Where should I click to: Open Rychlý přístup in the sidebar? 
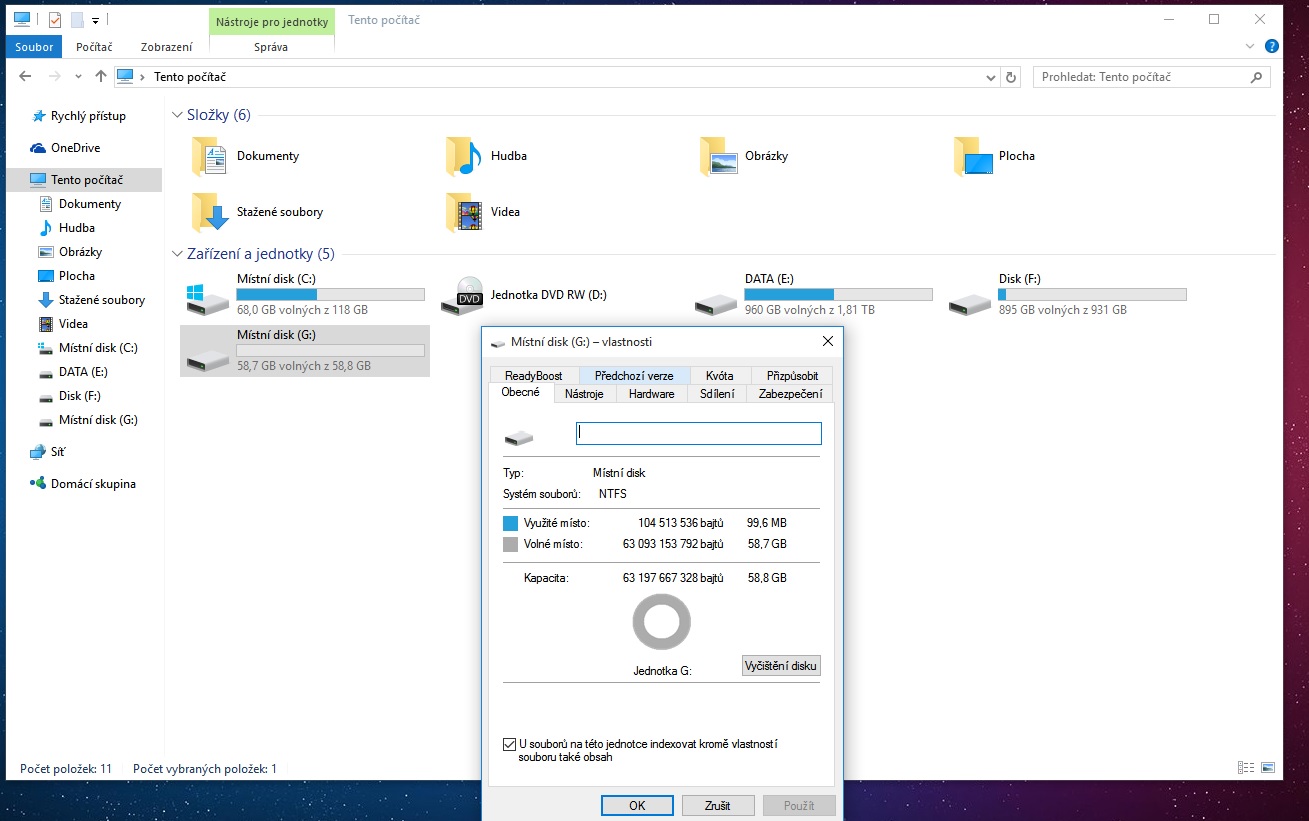click(88, 116)
